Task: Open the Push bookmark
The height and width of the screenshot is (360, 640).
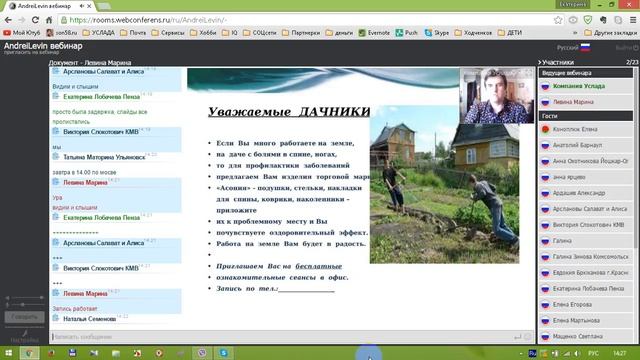Action: [x=407, y=33]
